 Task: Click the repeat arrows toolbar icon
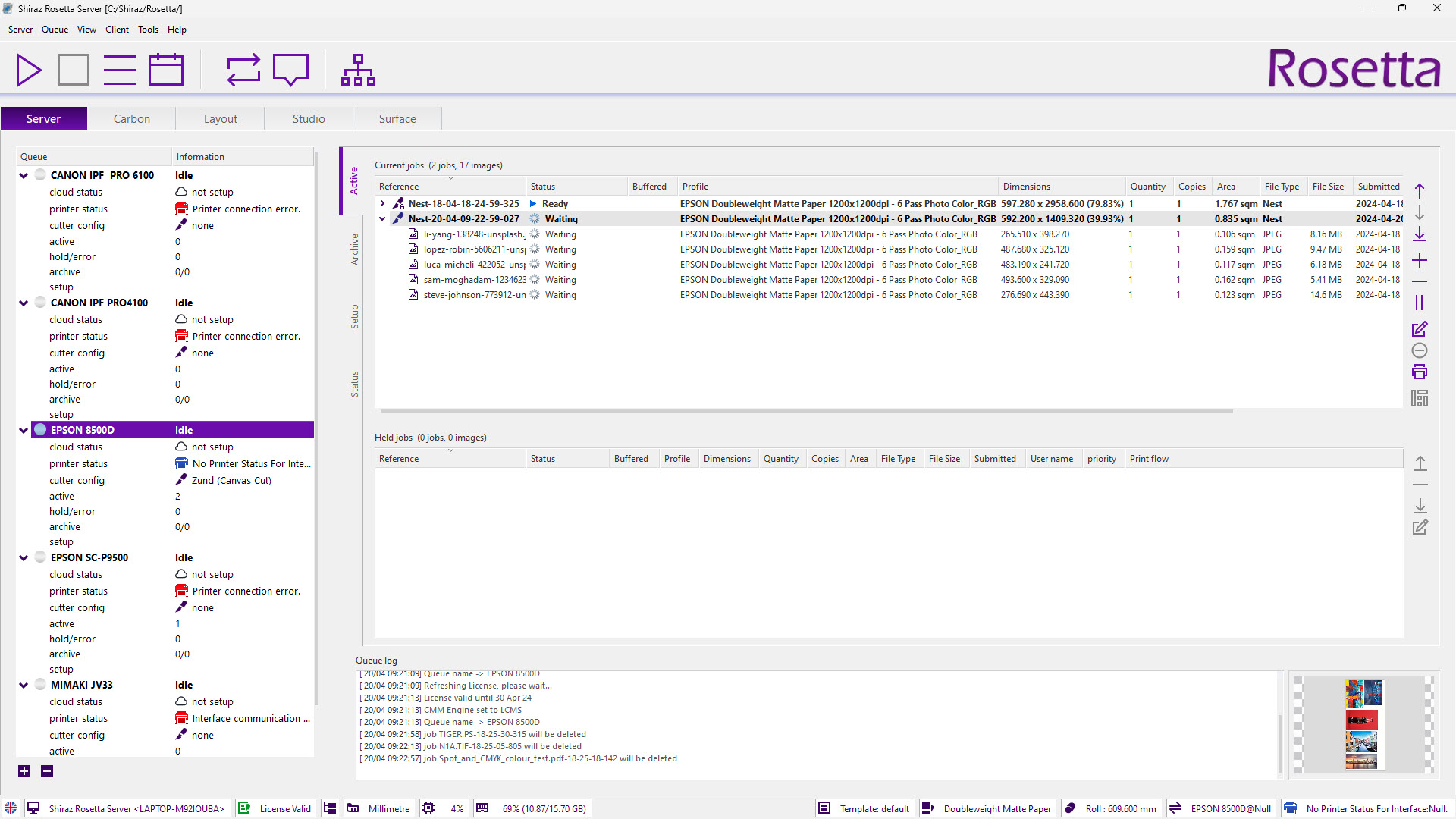click(243, 70)
